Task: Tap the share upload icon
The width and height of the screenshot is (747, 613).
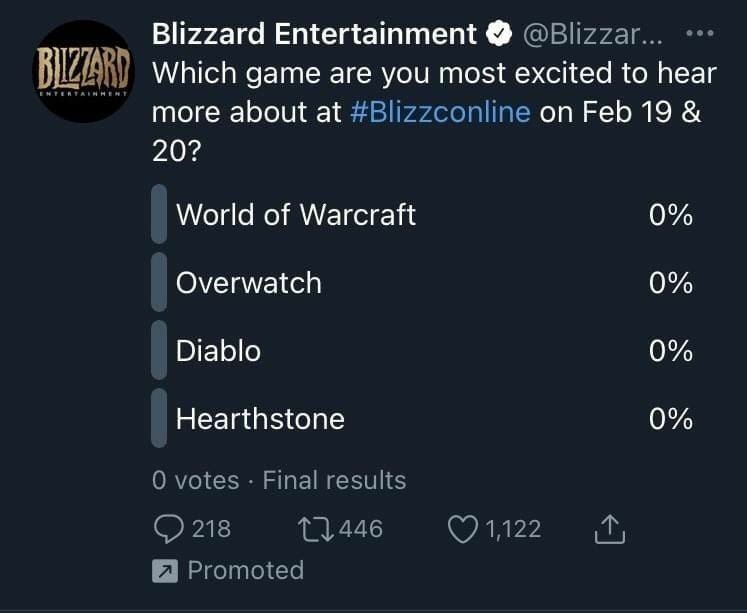Action: point(609,530)
